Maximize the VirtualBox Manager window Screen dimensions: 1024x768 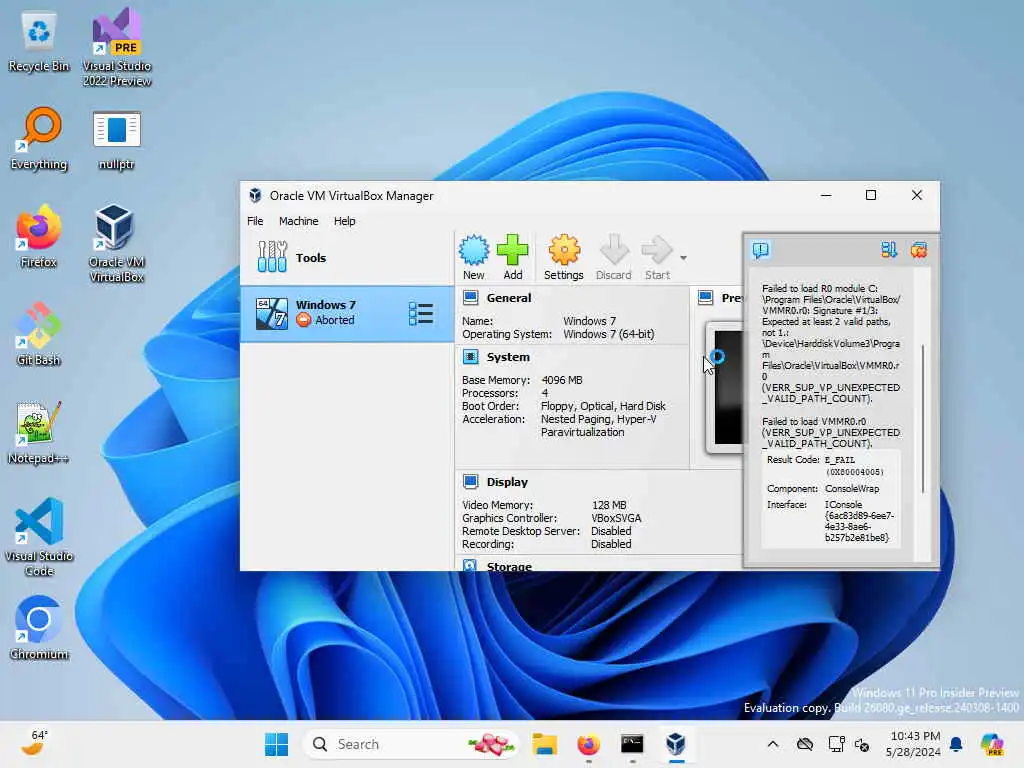(x=871, y=195)
